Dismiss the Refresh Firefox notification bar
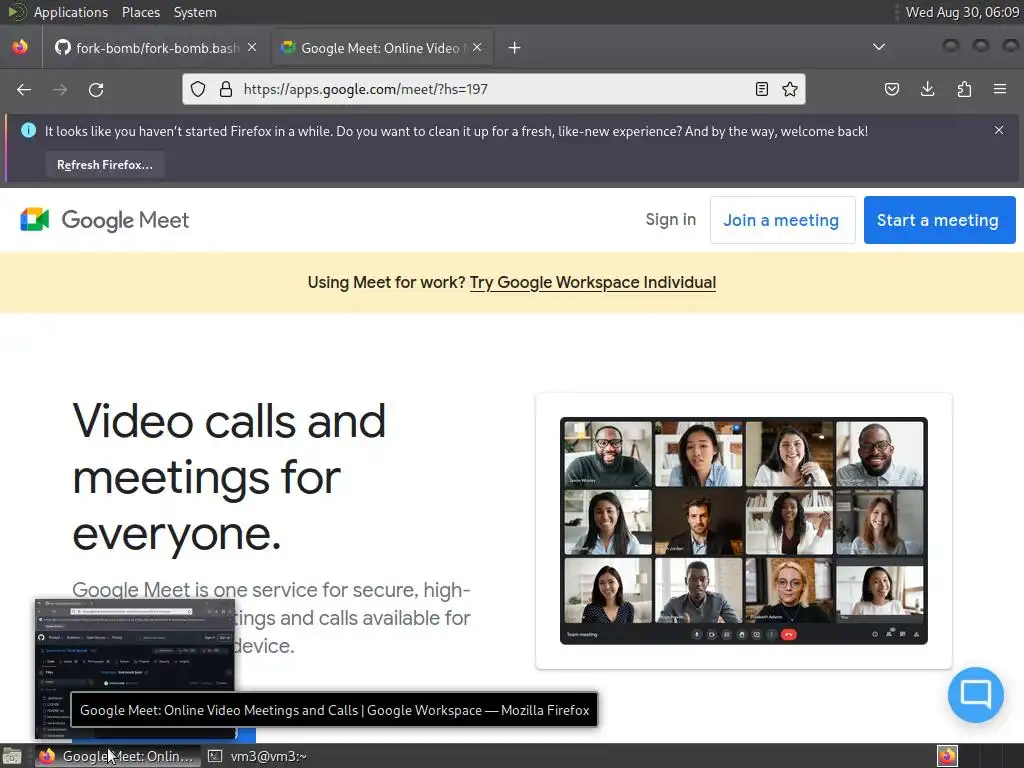Image resolution: width=1024 pixels, height=768 pixels. (999, 130)
